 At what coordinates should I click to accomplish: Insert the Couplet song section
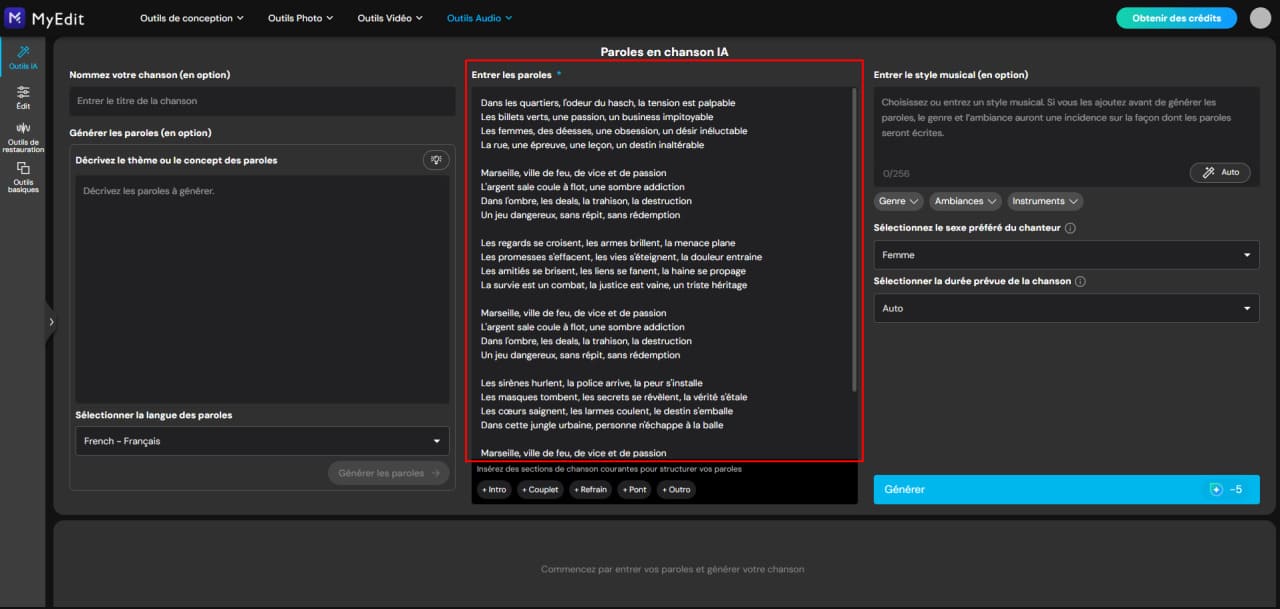(540, 489)
